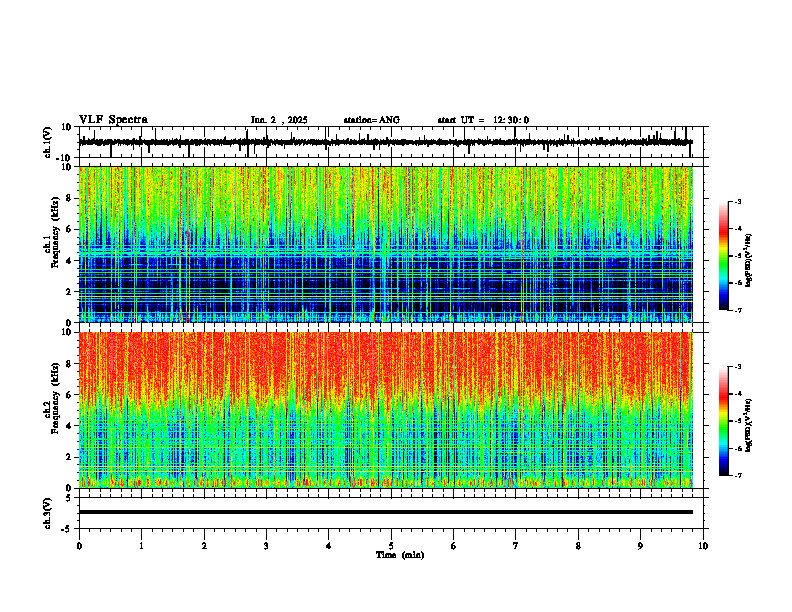Image resolution: width=792 pixels, height=612 pixels.
Task: Click the "station=ANG" header label
Action: 371,120
